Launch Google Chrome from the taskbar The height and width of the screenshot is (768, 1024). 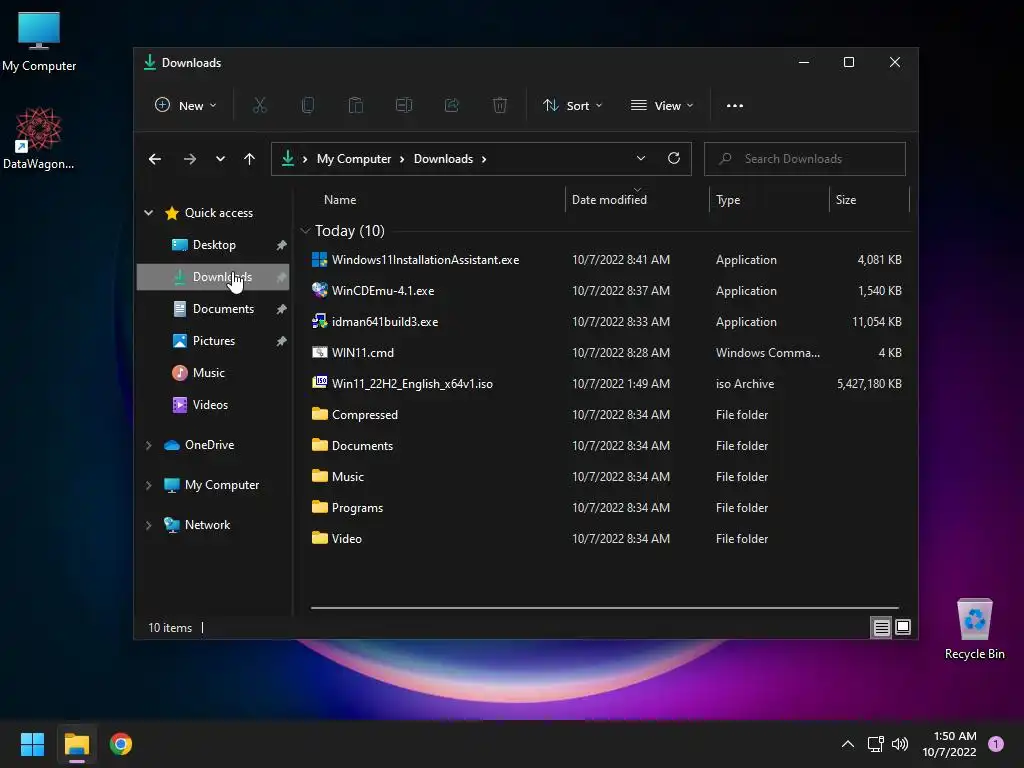pos(121,744)
